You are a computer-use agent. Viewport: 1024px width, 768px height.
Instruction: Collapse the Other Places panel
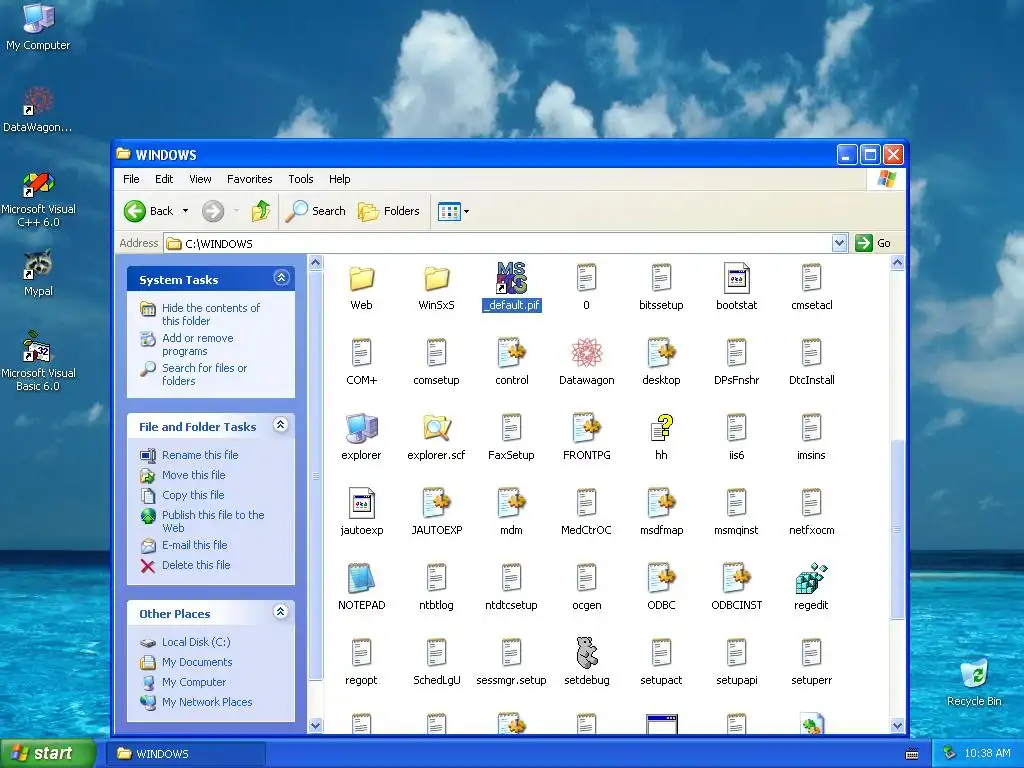point(281,612)
